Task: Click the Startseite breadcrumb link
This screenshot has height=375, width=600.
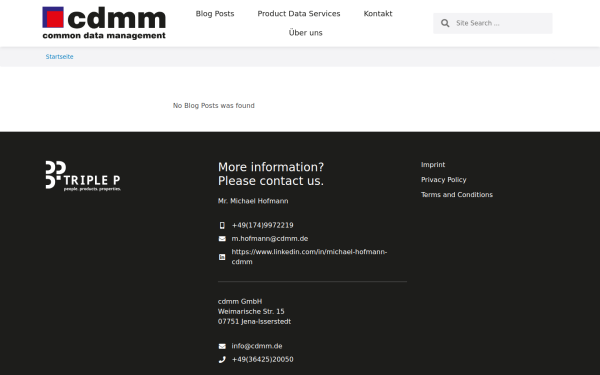Action: coord(59,57)
